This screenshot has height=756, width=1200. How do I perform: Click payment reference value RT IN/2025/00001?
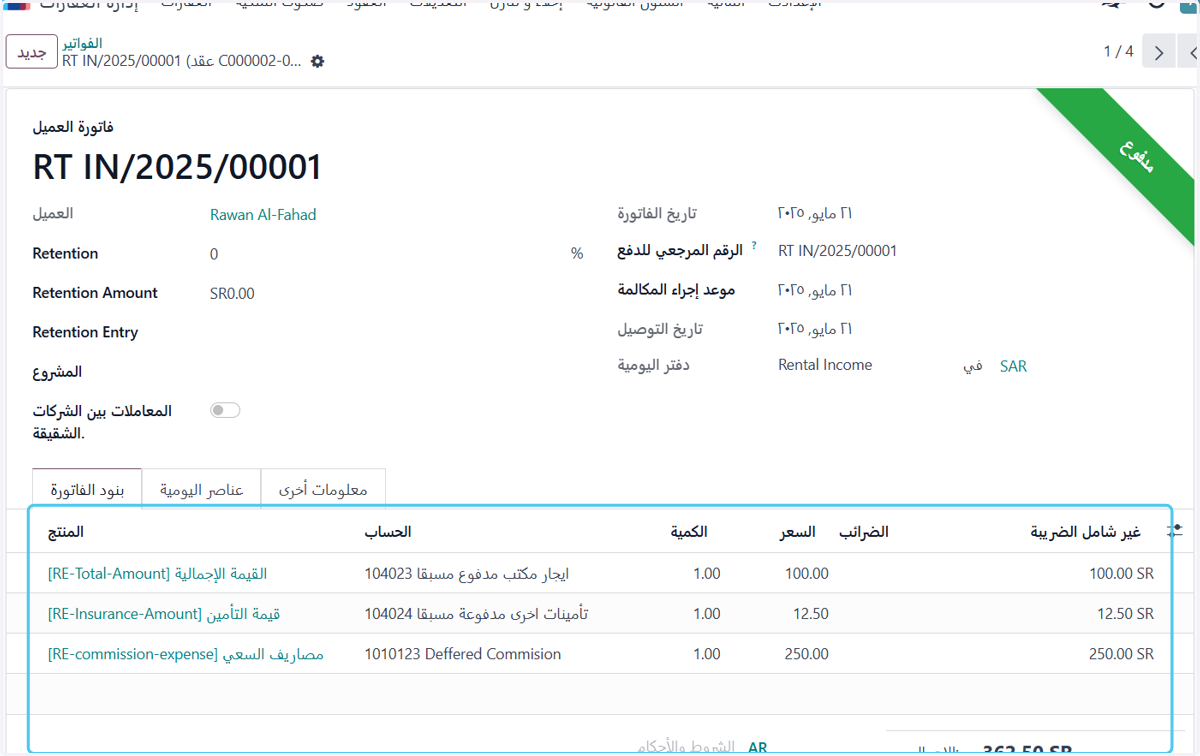(x=837, y=251)
